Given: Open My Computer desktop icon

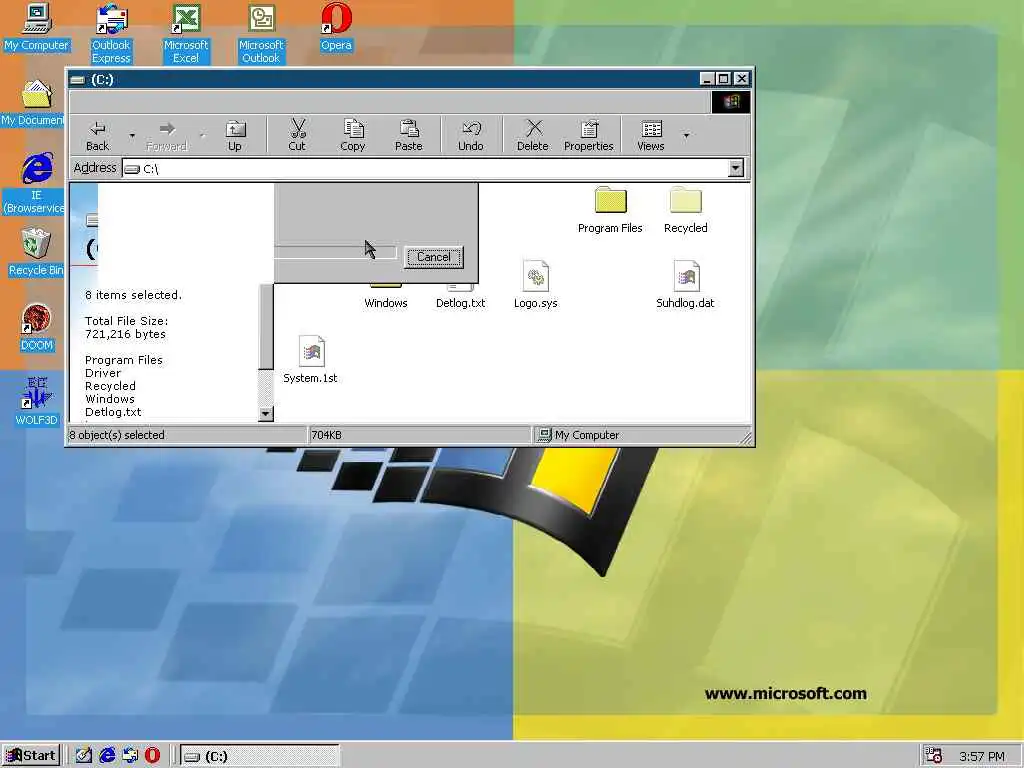Looking at the screenshot, I should (x=37, y=27).
